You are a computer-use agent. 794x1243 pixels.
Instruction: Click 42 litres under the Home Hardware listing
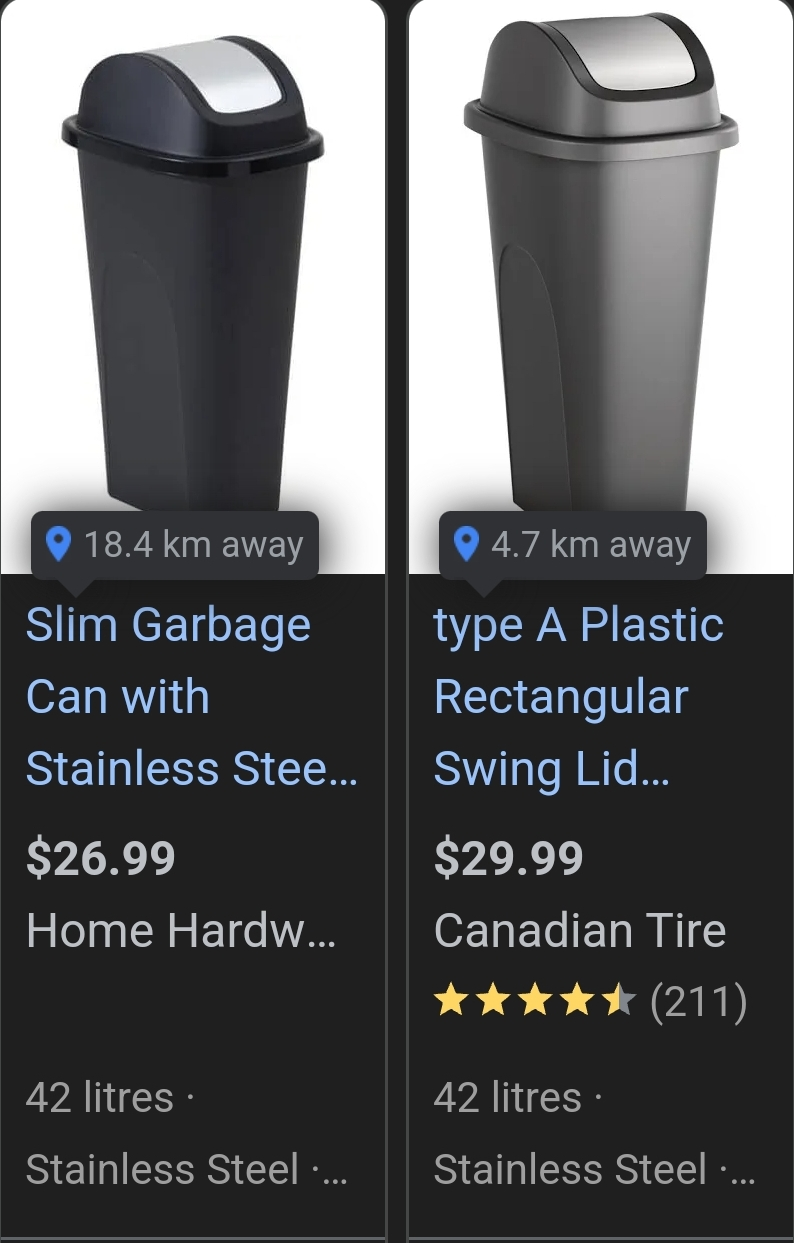tap(100, 1098)
